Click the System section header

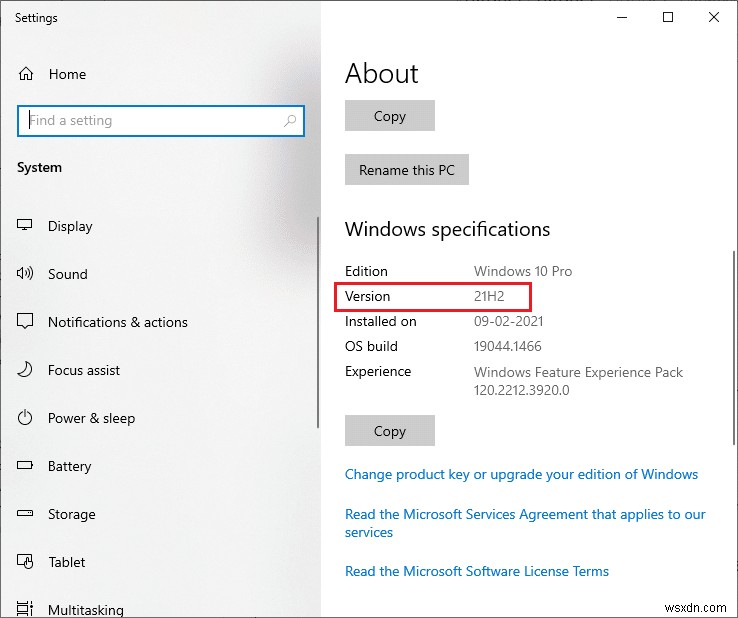[39, 168]
